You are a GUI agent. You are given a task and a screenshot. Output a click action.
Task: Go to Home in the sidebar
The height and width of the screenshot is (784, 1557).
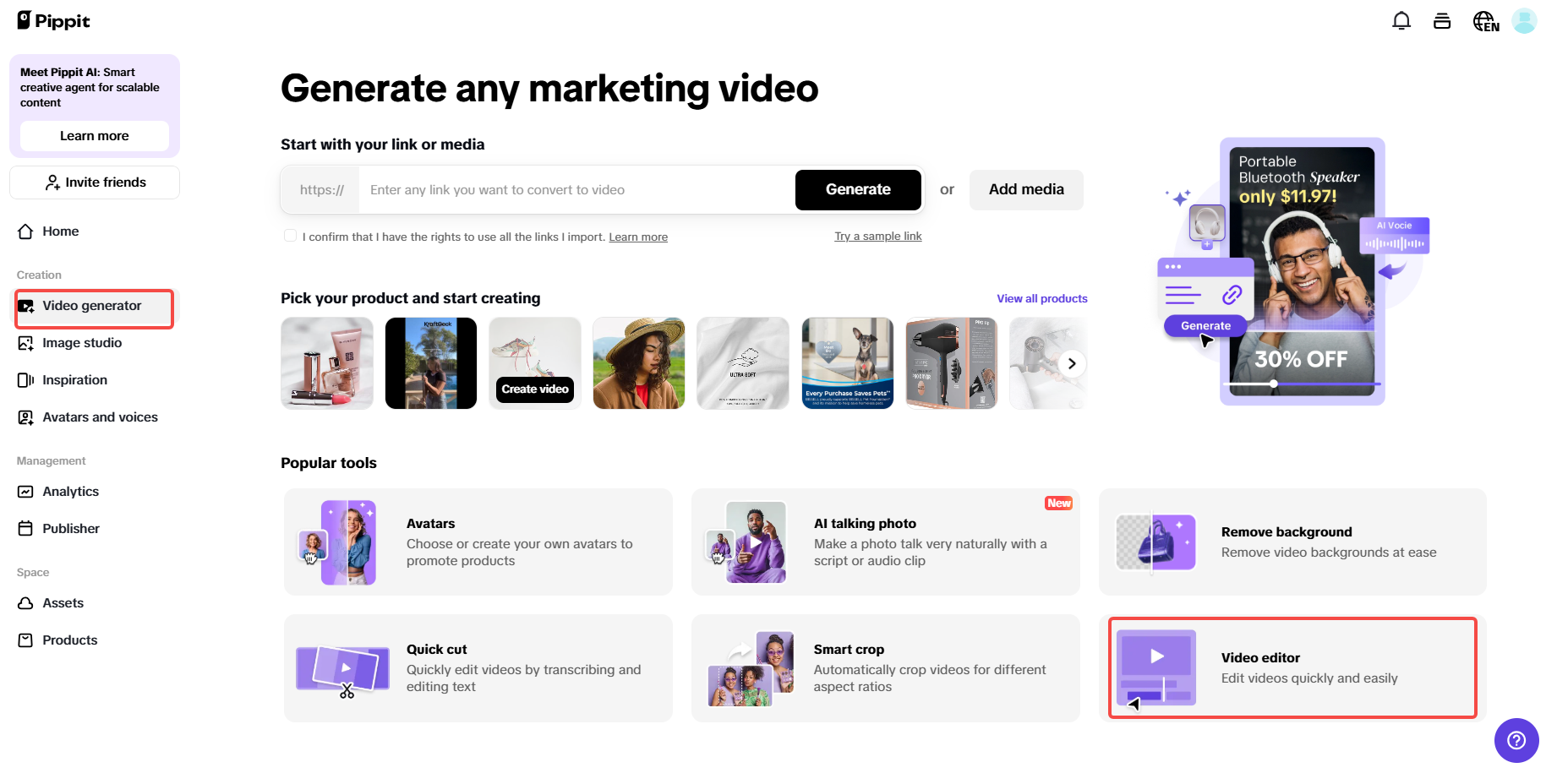pyautogui.click(x=60, y=231)
